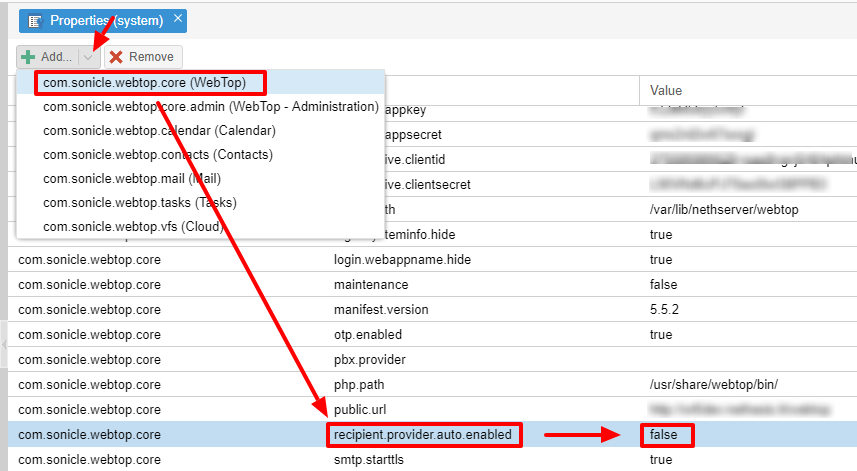Viewport: 857px width, 471px height.
Task: Choose com.sonicle.webtop.mail (Mail) menu entry
Action: 200,179
